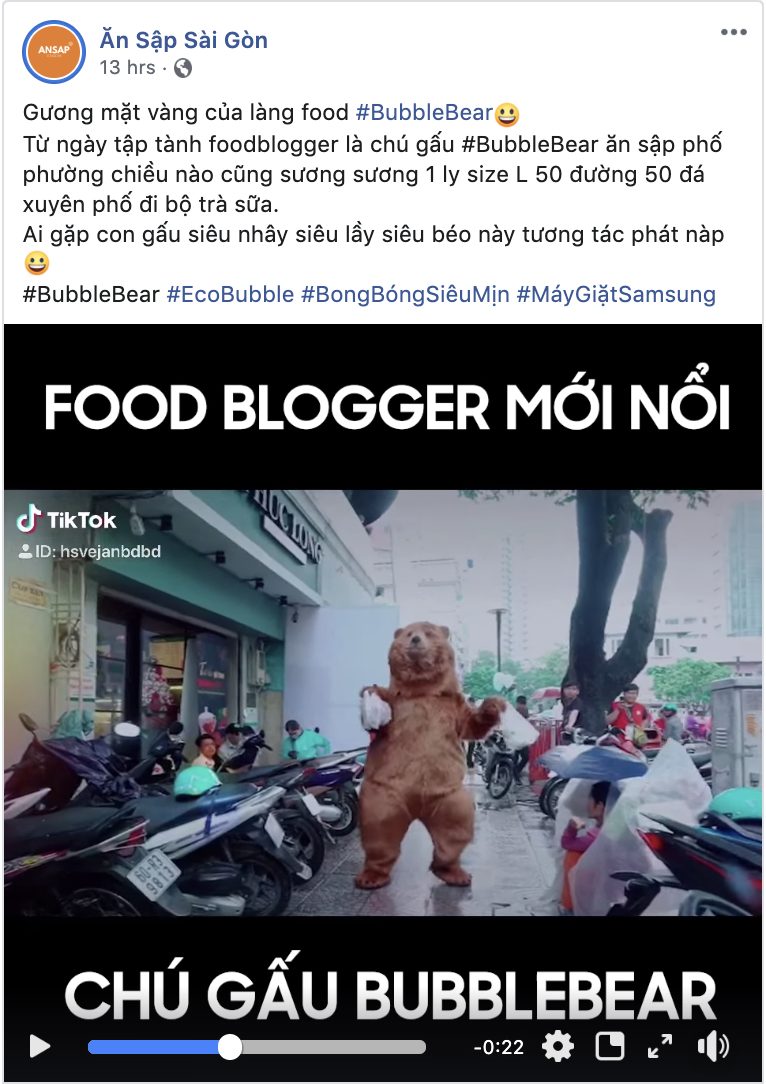This screenshot has width=766, height=1084.
Task: Follow #BubbleBear hashtag in first line
Action: [424, 112]
